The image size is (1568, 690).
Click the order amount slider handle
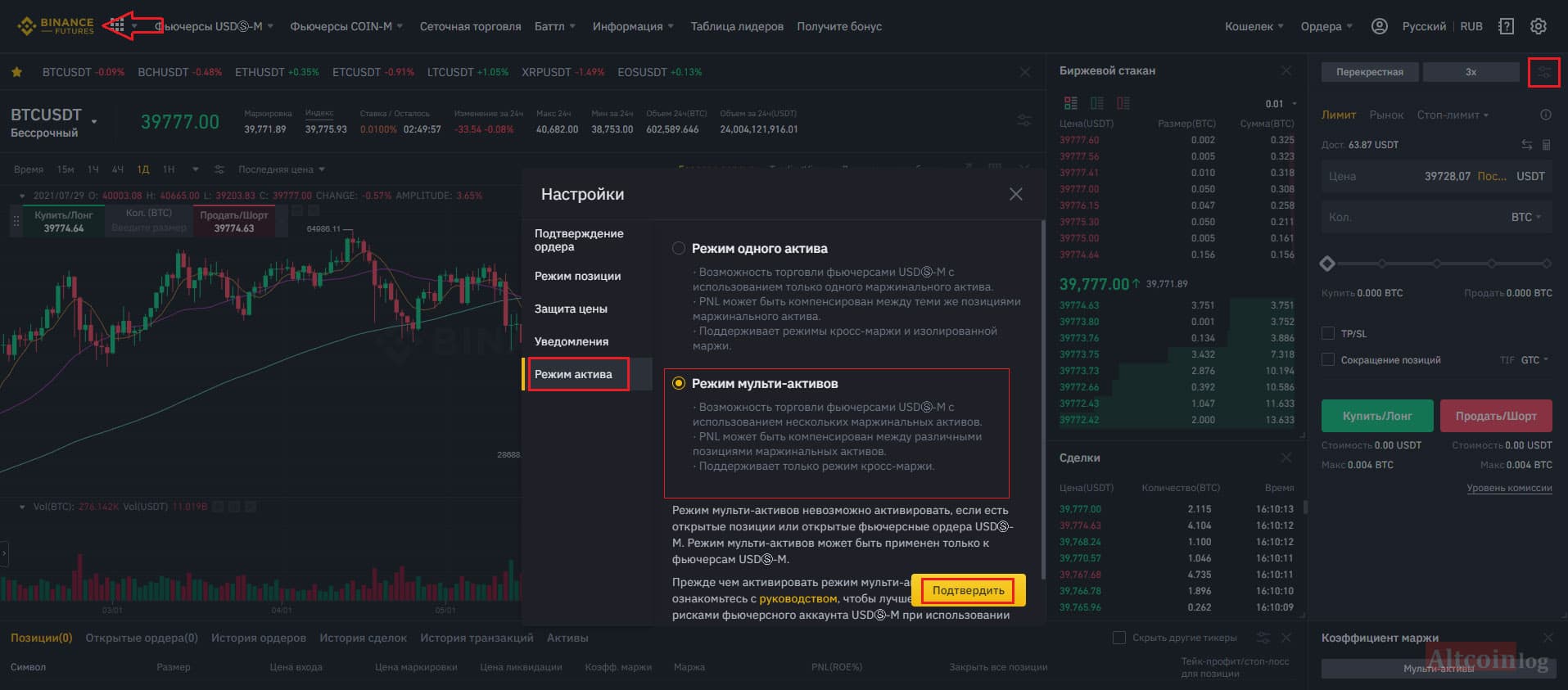[x=1327, y=264]
